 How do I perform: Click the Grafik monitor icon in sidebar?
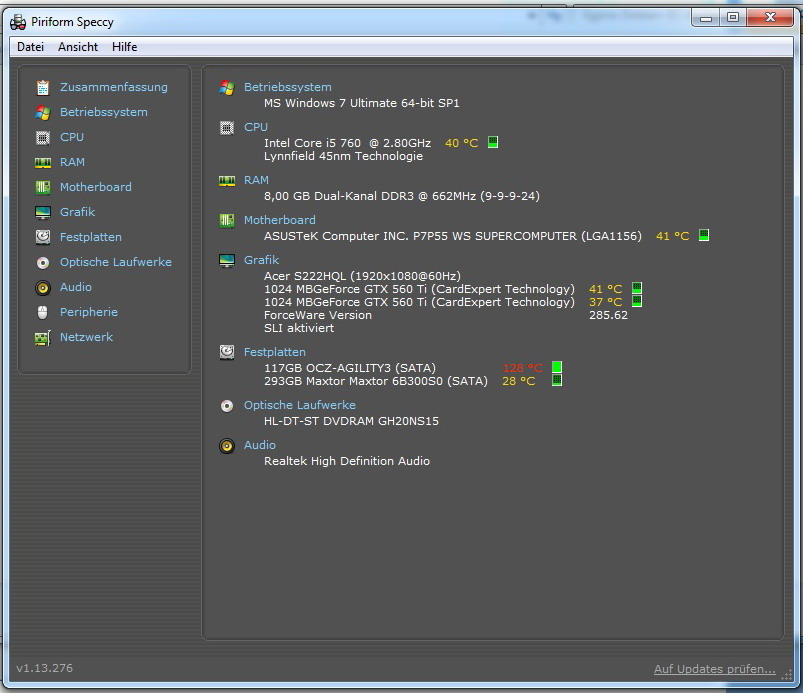coord(43,213)
